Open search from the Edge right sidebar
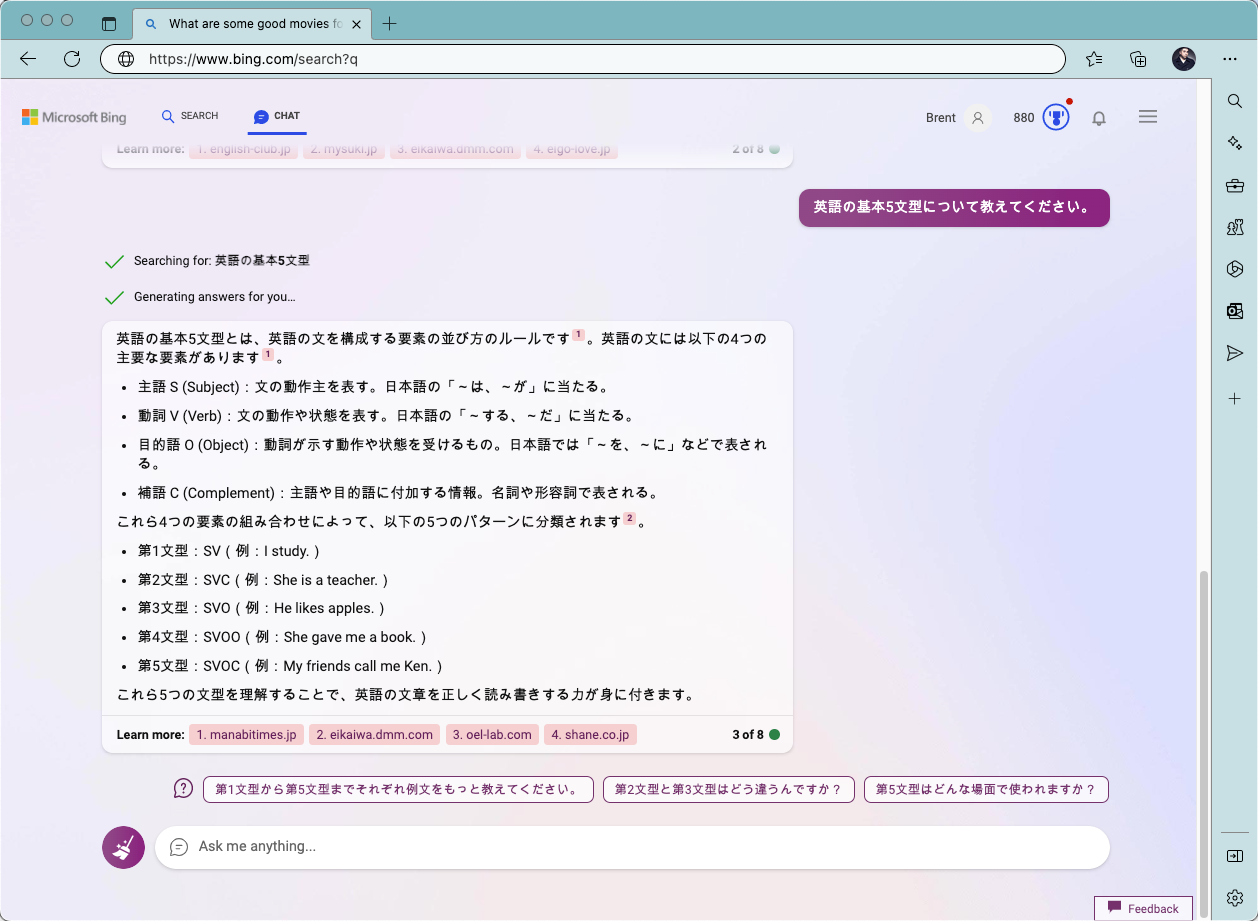 coord(1234,100)
